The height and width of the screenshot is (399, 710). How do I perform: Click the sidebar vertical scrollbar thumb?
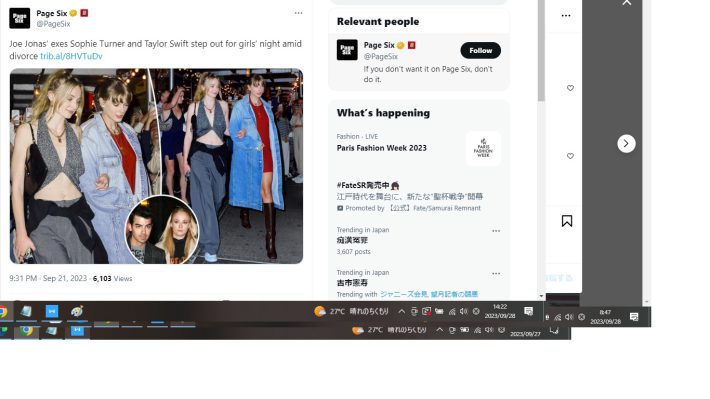pos(541,50)
